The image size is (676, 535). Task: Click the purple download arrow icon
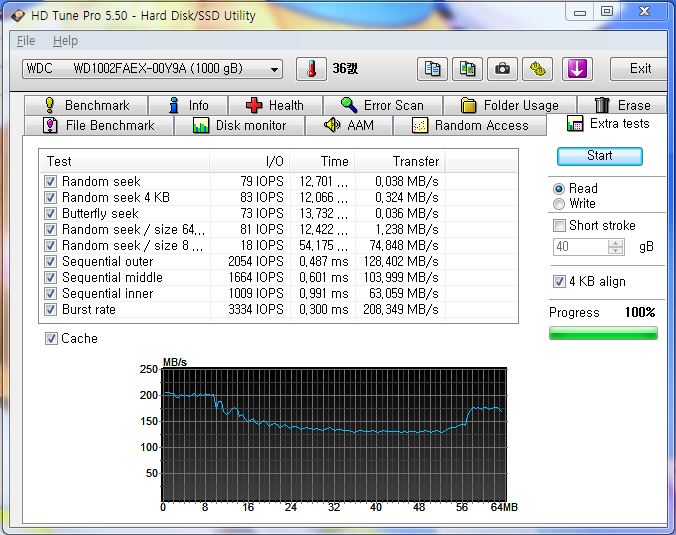click(577, 69)
